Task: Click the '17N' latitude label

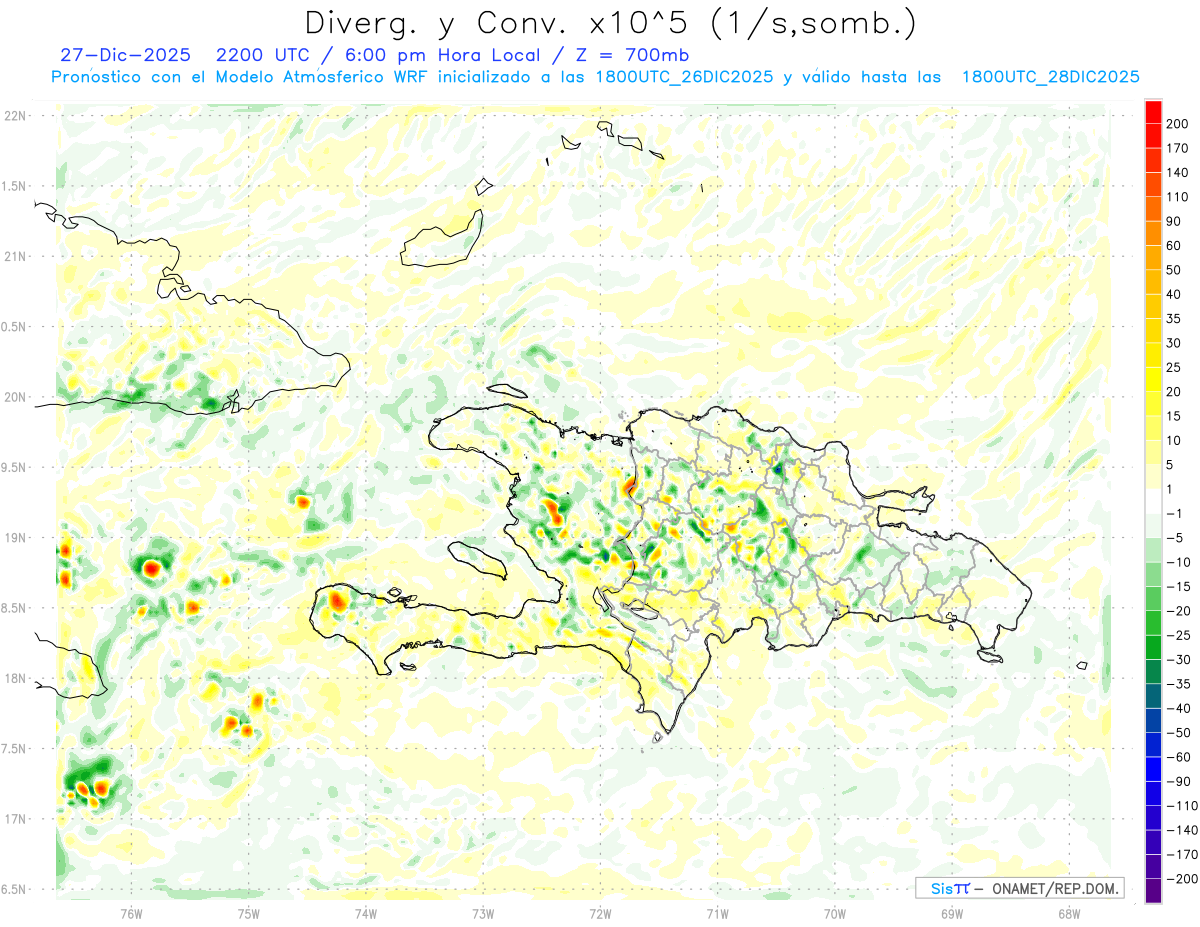Action: [x=14, y=820]
